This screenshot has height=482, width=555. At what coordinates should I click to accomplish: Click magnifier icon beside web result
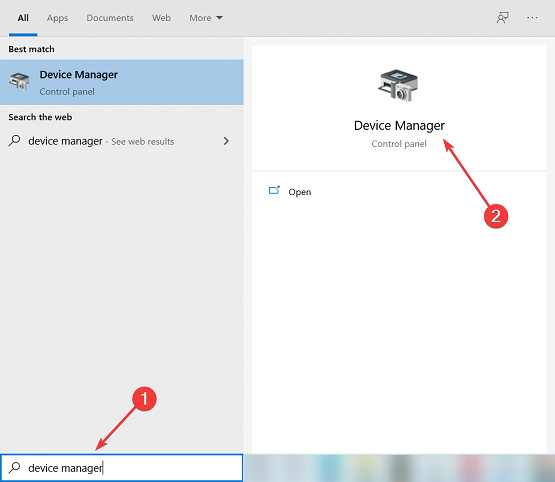15,140
